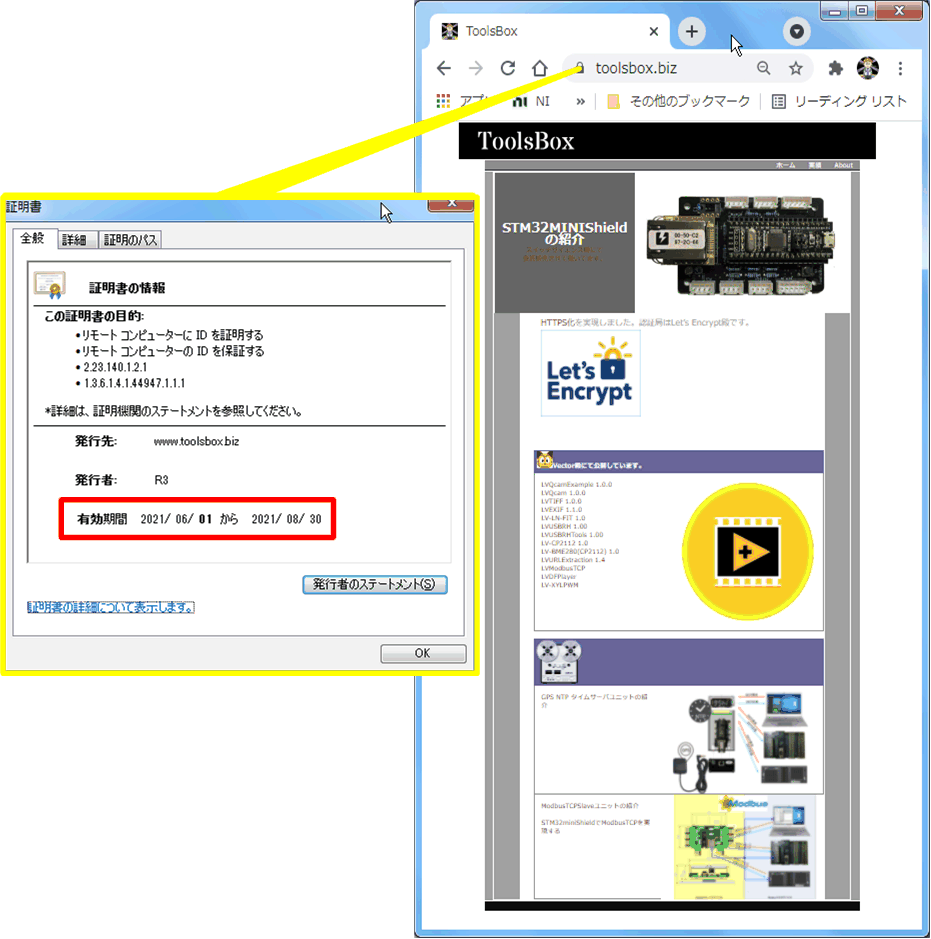The width and height of the screenshot is (931, 939).
Task: Click the home icon in Chrome's toolbar
Action: pos(540,68)
